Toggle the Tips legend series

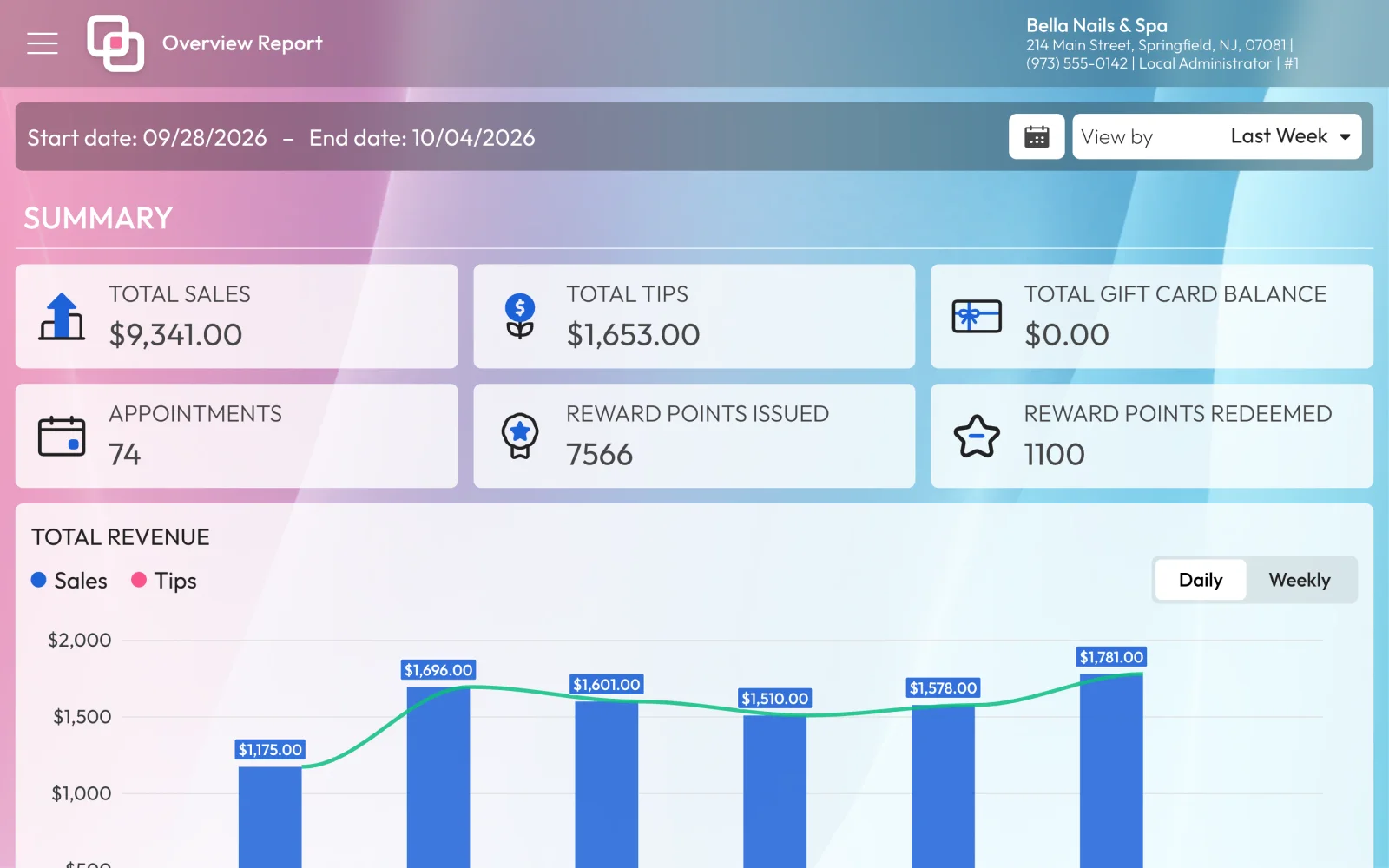point(164,581)
